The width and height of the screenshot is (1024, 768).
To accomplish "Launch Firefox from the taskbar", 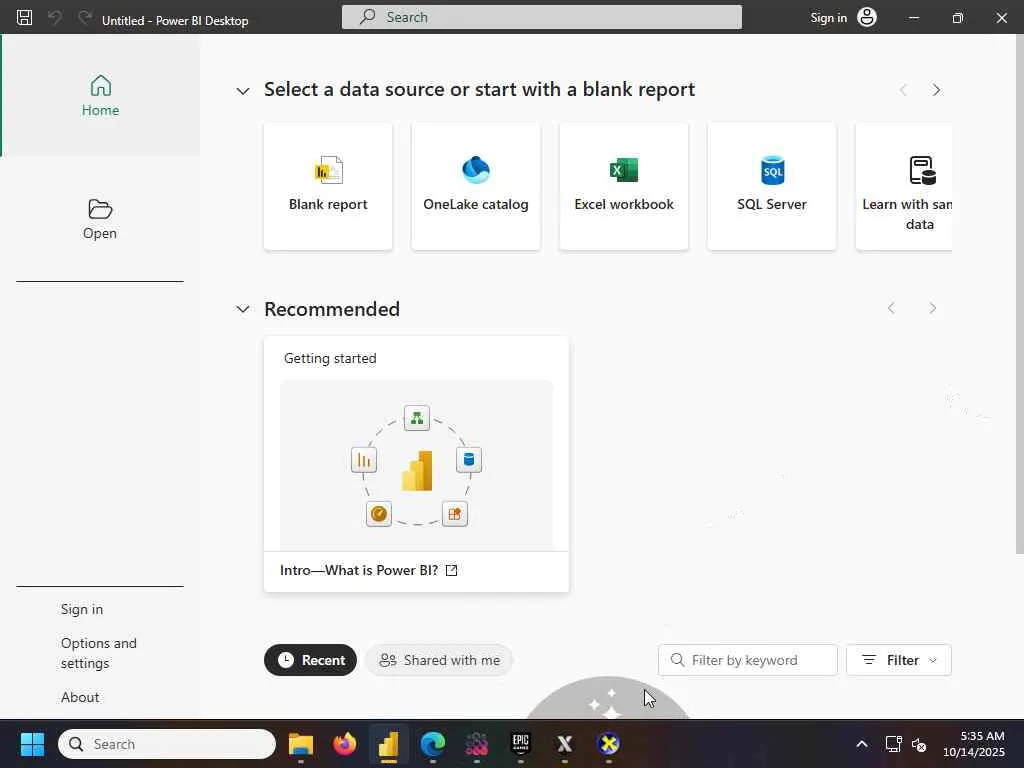I will click(x=345, y=744).
